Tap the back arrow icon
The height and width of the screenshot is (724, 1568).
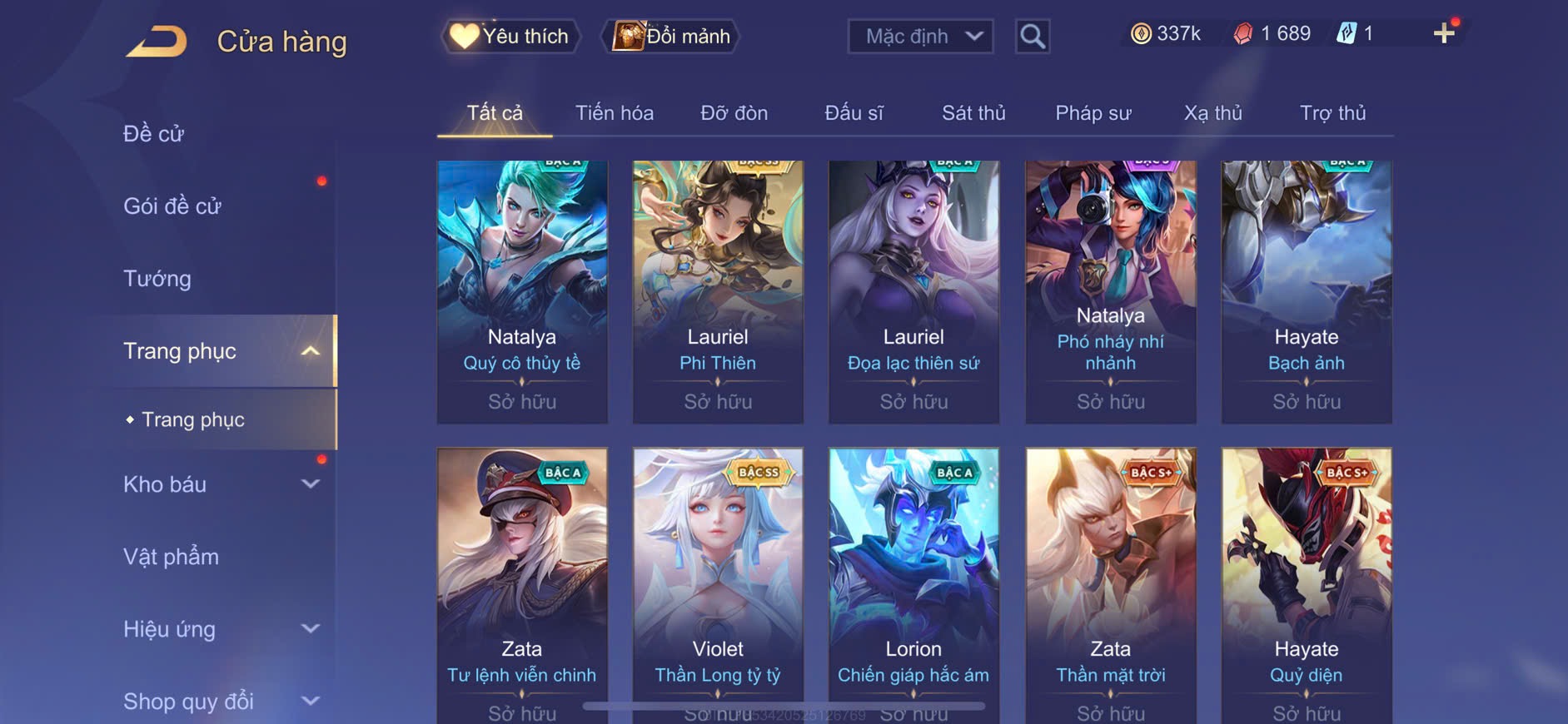157,42
